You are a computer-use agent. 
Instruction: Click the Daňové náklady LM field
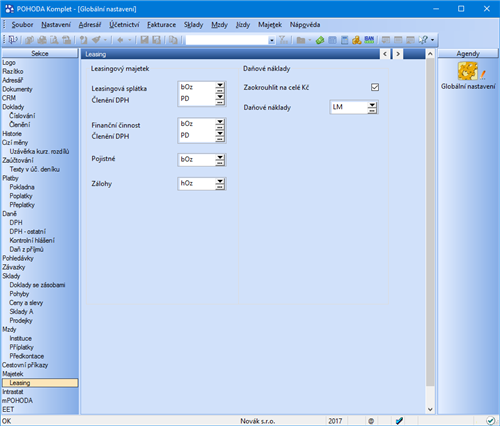(x=349, y=107)
